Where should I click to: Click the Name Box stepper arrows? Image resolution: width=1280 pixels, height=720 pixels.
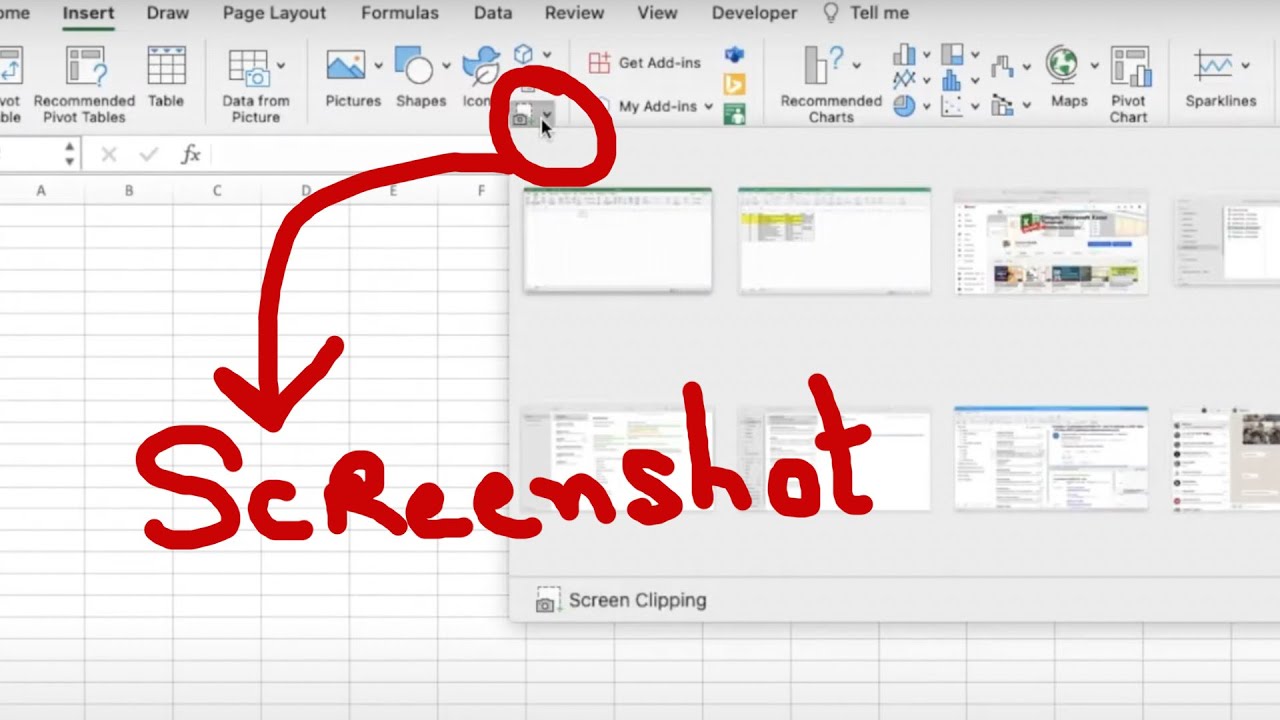pos(69,153)
